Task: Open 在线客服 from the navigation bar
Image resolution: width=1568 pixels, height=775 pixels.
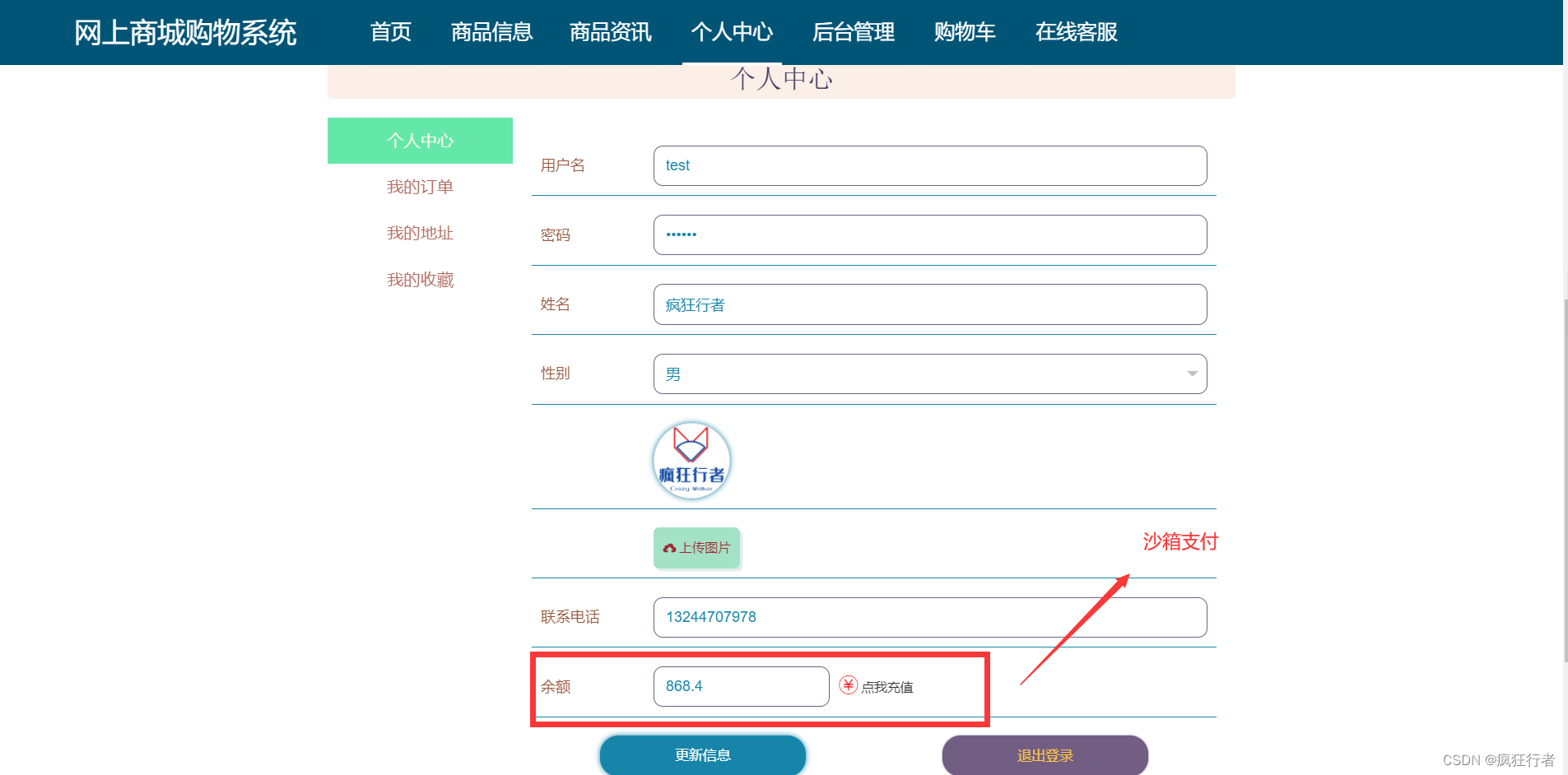Action: coord(1076,32)
